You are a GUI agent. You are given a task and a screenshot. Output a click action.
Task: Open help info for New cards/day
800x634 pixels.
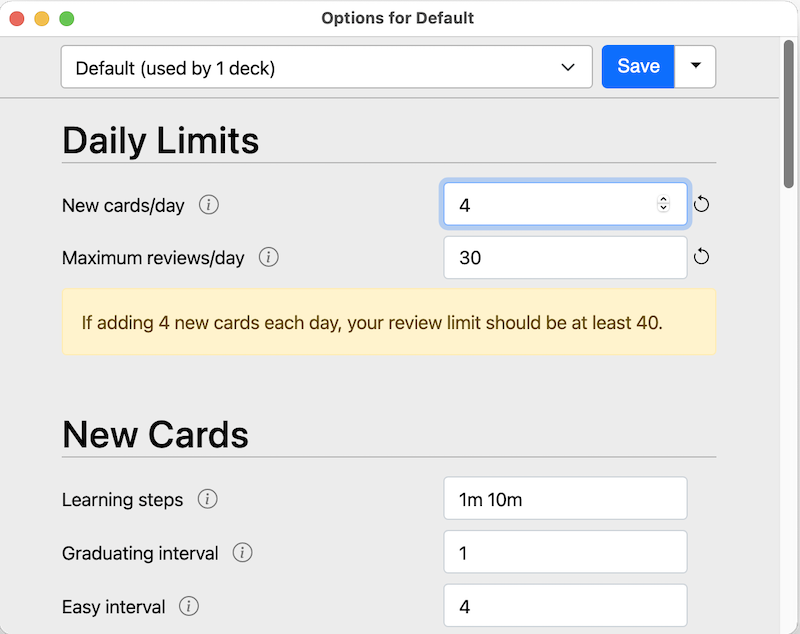point(208,205)
